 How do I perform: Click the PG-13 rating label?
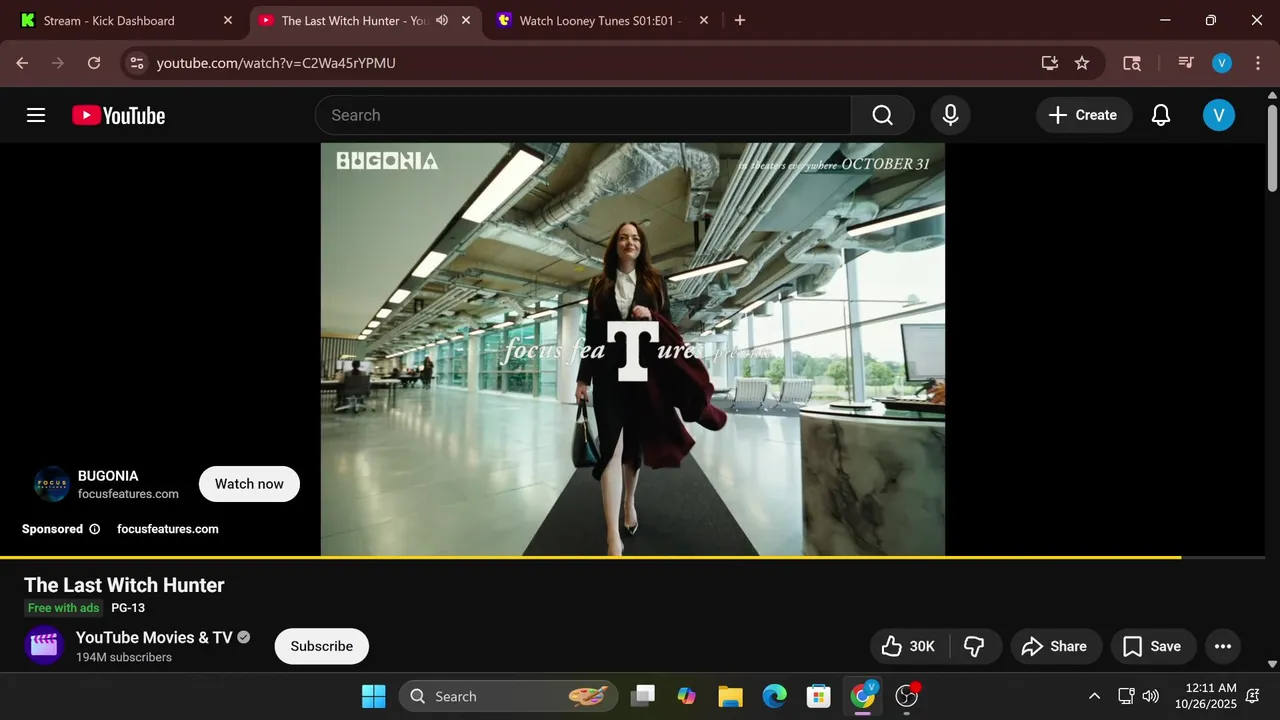pos(128,608)
